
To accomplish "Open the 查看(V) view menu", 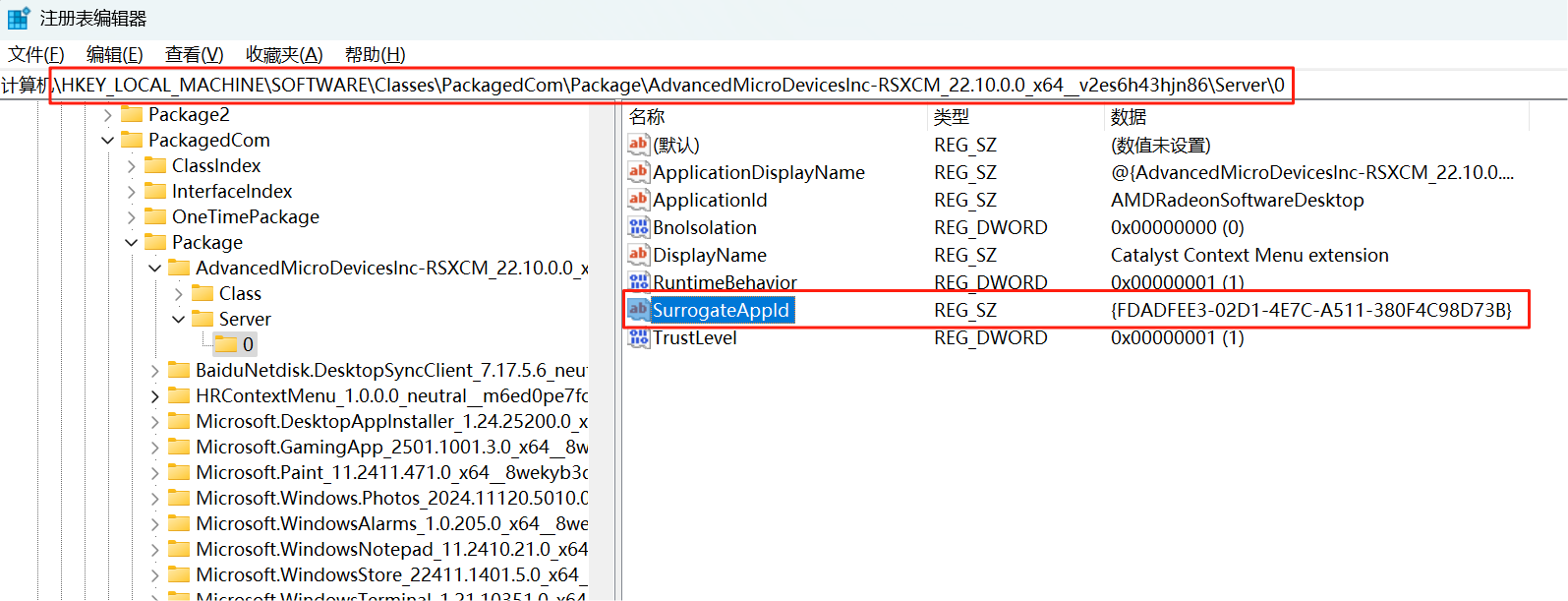I will click(194, 55).
